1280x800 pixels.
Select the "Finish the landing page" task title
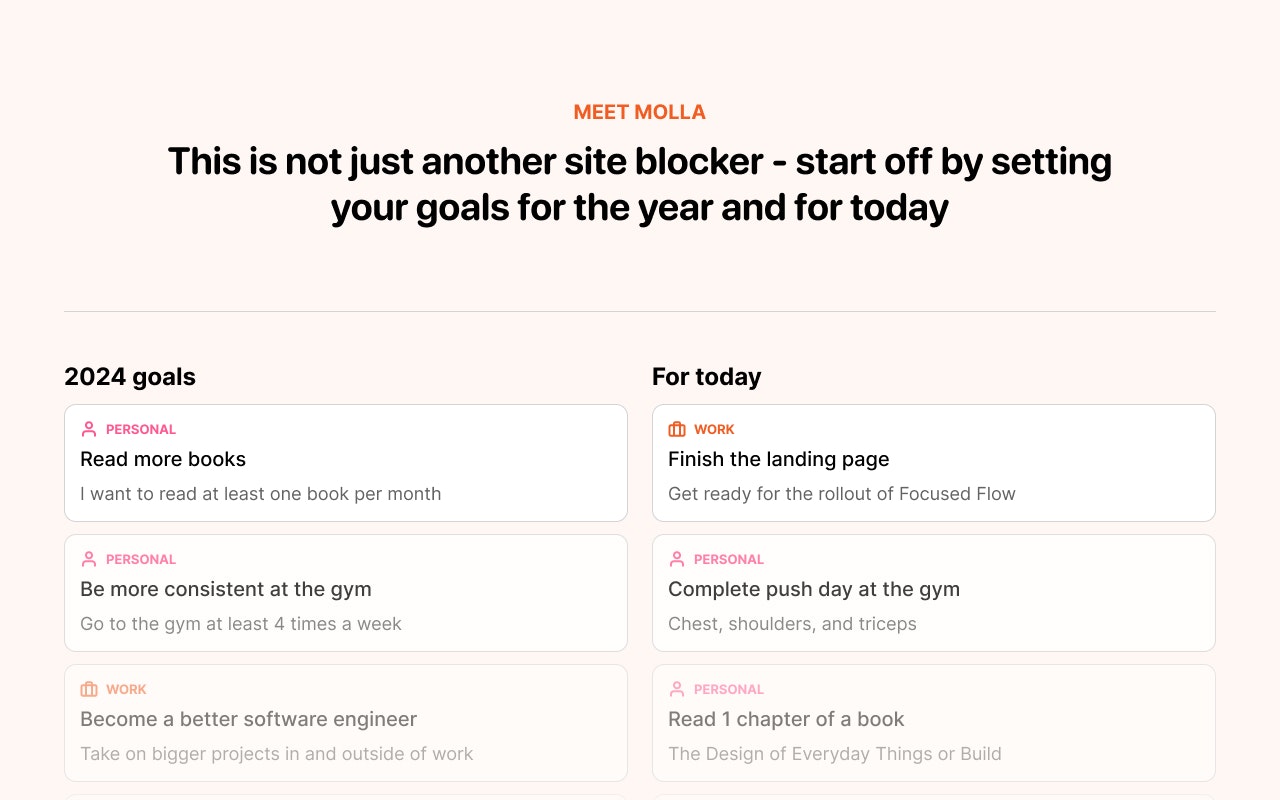click(778, 459)
